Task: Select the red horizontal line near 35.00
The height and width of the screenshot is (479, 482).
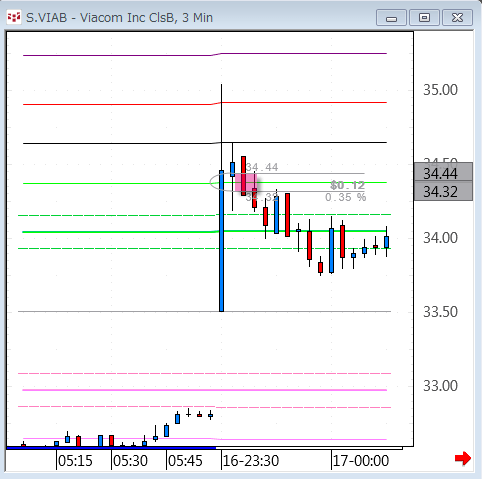Action: pos(205,104)
